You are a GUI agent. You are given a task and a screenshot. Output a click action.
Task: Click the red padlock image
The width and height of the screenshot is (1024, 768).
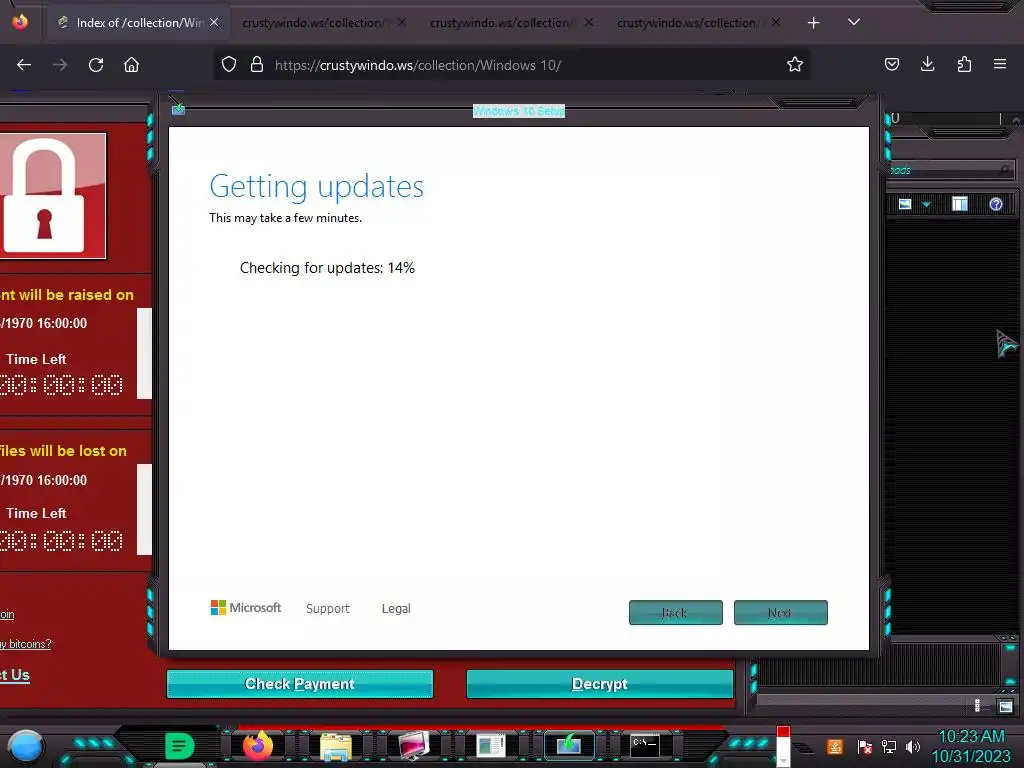(52, 196)
